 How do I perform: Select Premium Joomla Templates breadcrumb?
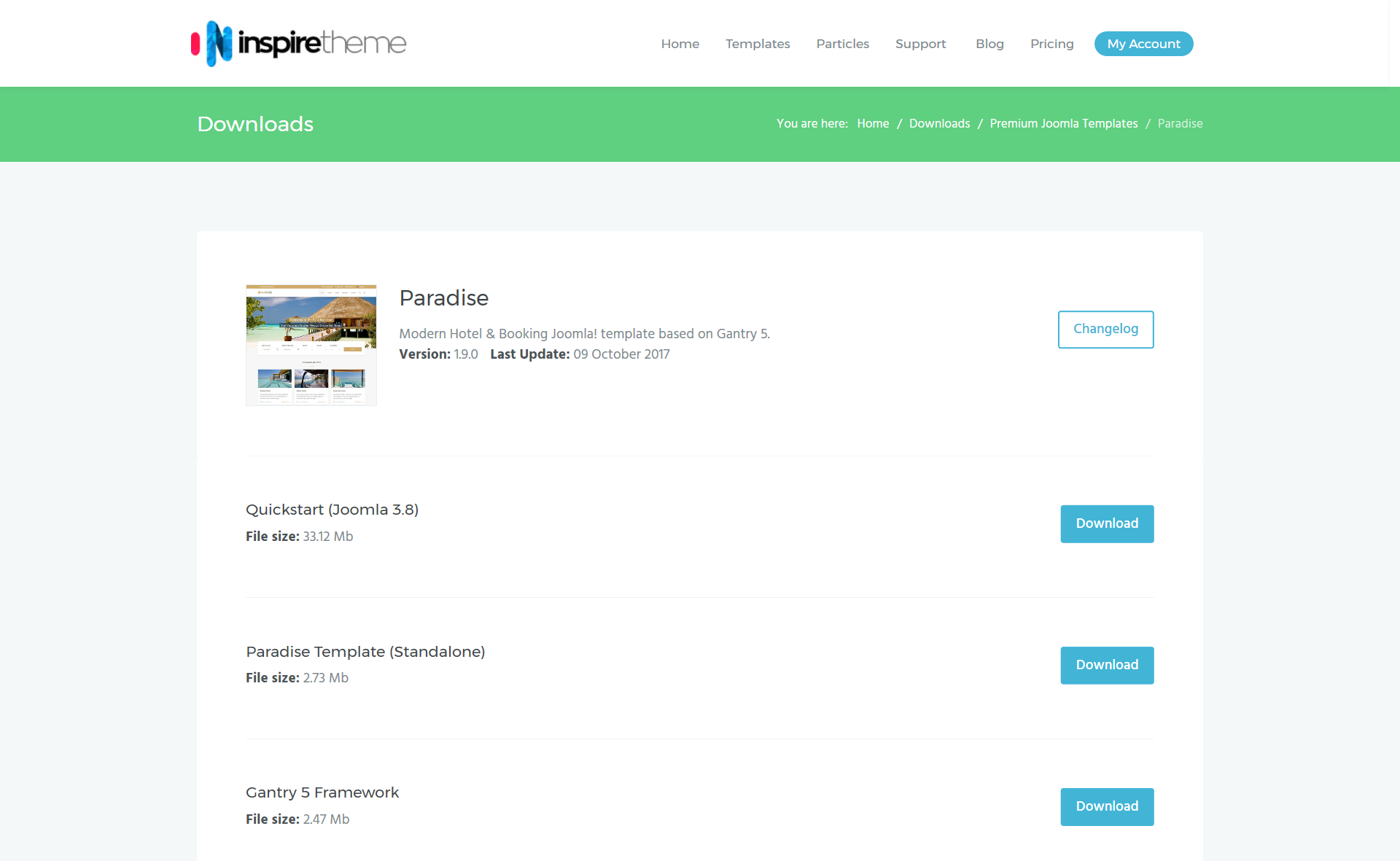tap(1064, 123)
